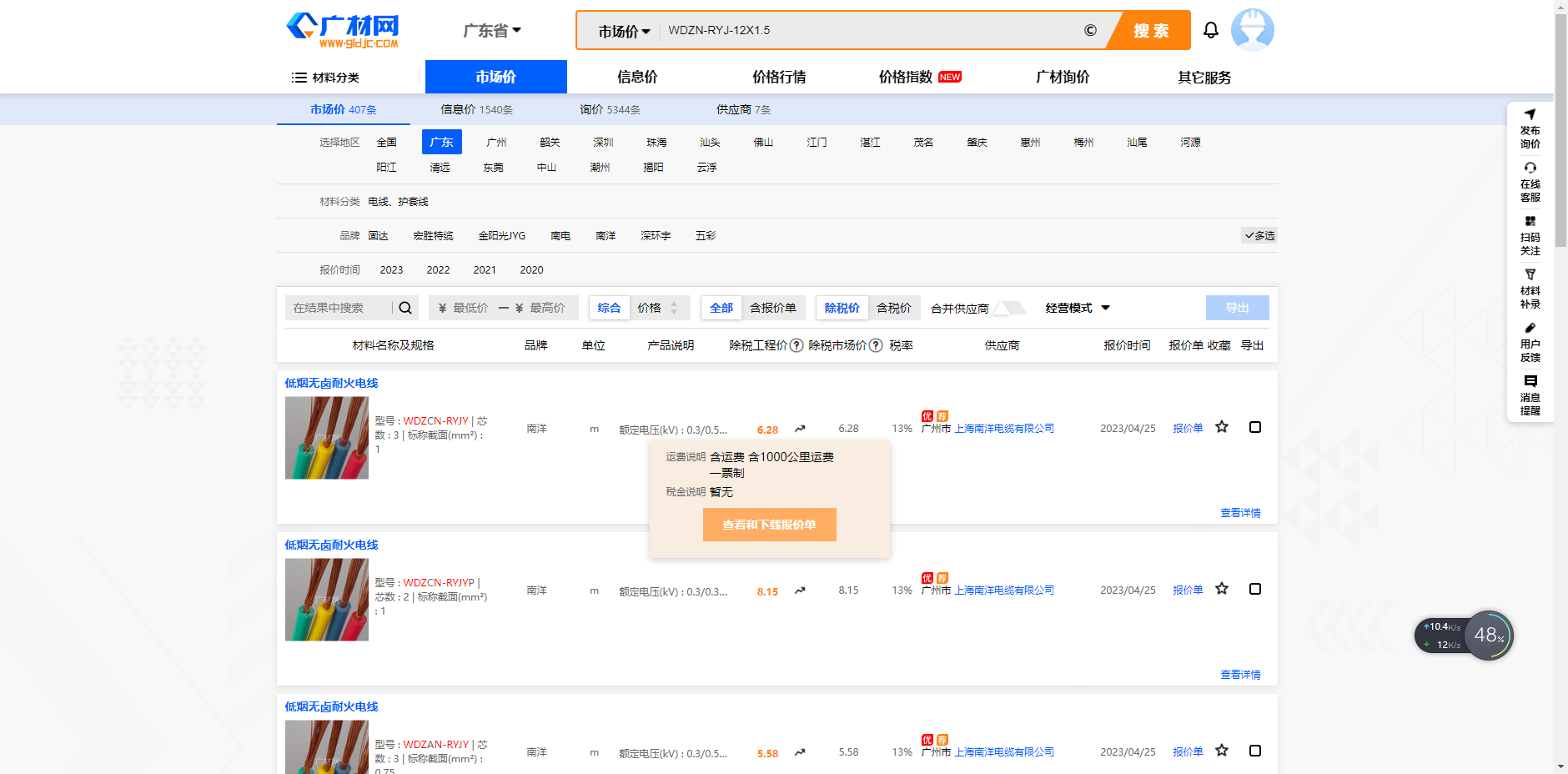The width and height of the screenshot is (1568, 774).
Task: Click the 广材网 logo
Action: [343, 31]
